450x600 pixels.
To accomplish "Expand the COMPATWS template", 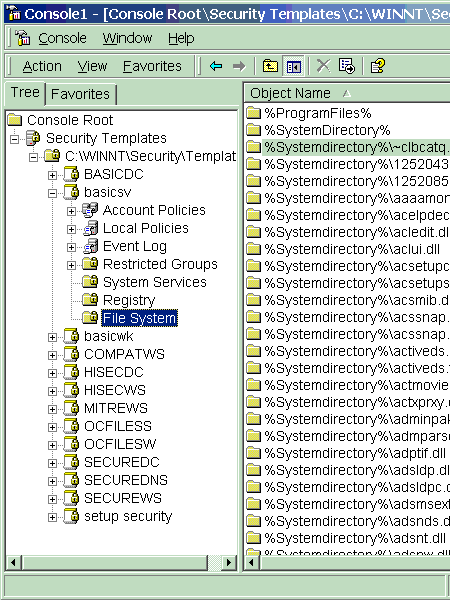I will (52, 355).
